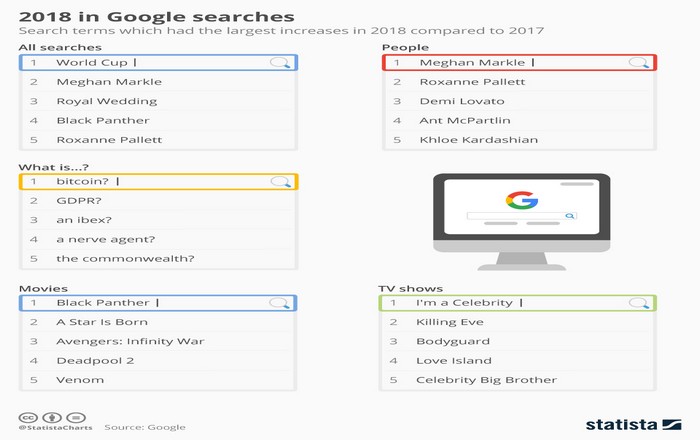Open the @StatistaCharts handle link
This screenshot has height=440, width=700.
[55, 428]
